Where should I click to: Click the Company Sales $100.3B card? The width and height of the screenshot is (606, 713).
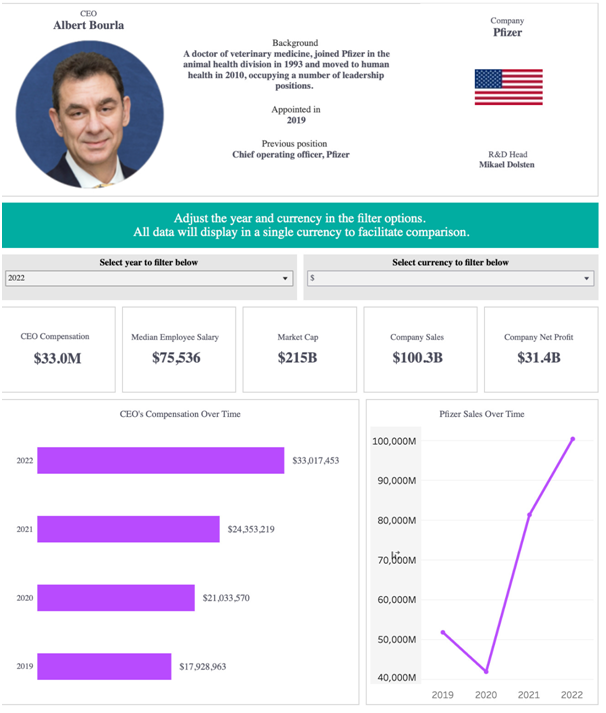pos(418,349)
